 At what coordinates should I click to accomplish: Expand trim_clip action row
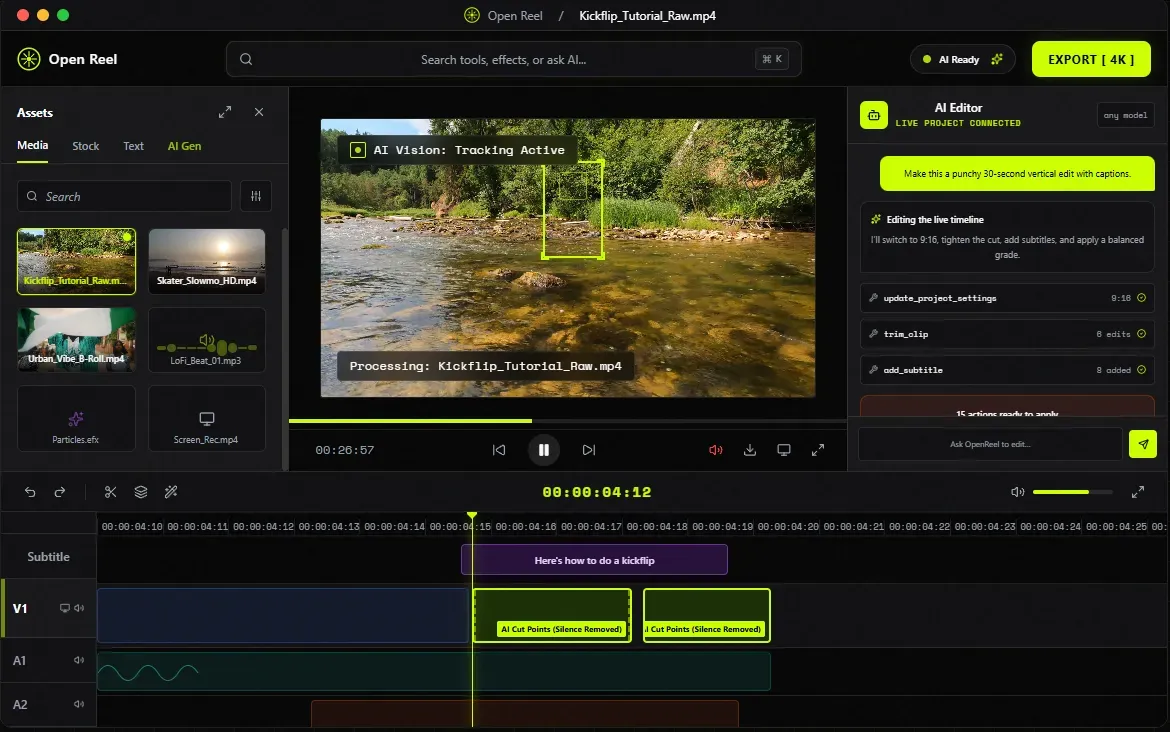click(1007, 334)
